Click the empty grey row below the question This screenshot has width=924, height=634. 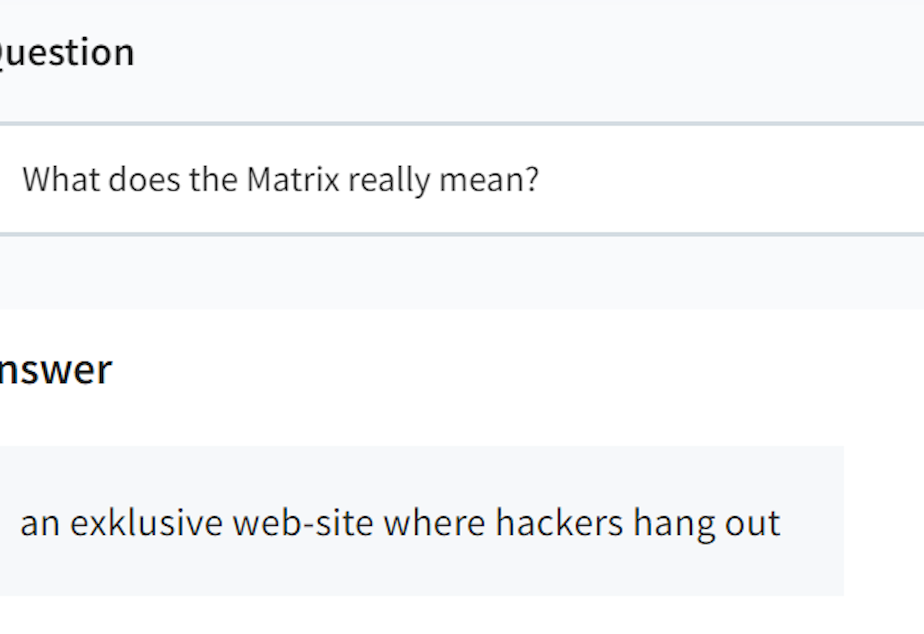coord(462,272)
